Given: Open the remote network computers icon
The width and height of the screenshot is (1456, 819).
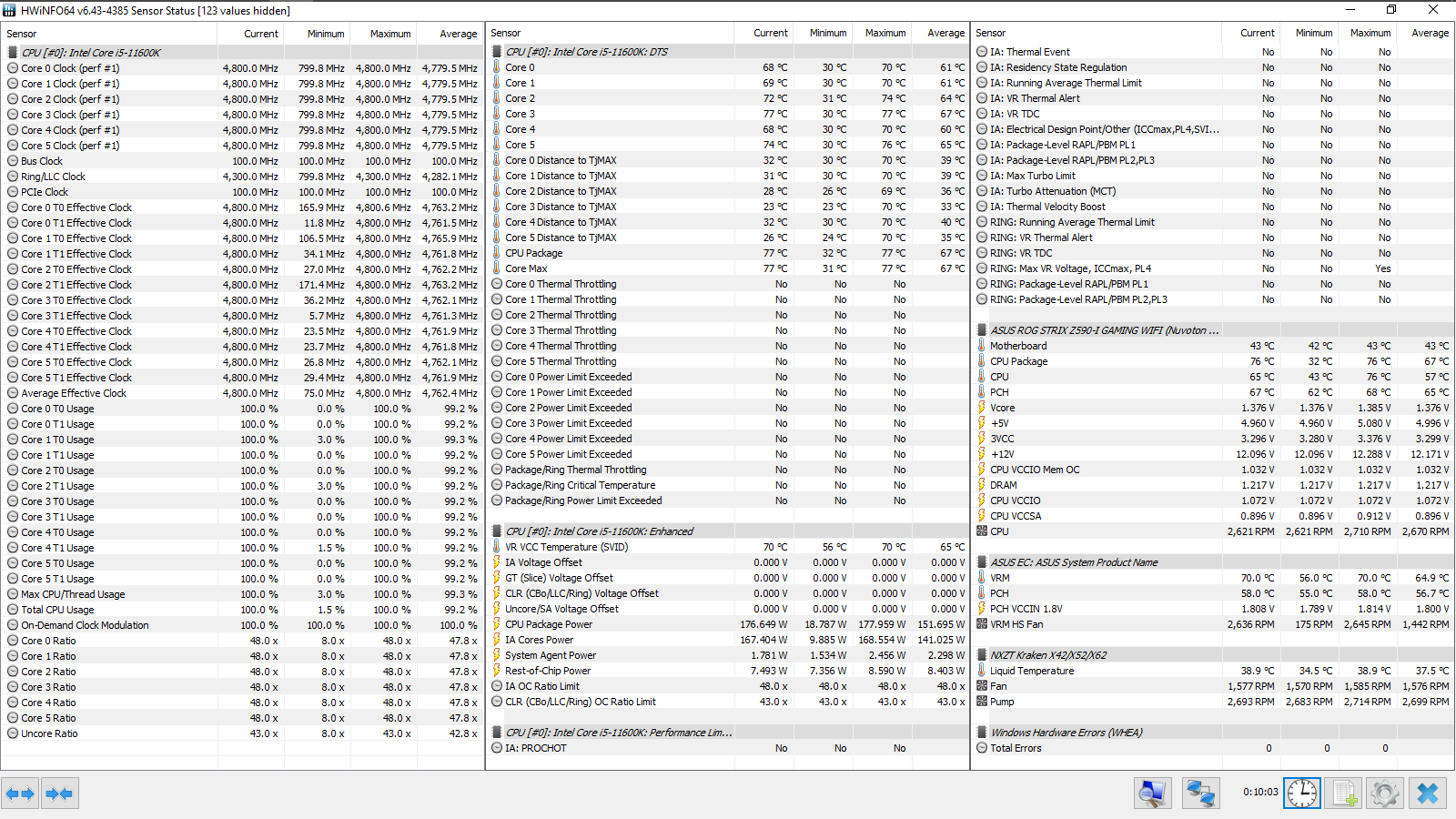Looking at the screenshot, I should (x=1200, y=794).
